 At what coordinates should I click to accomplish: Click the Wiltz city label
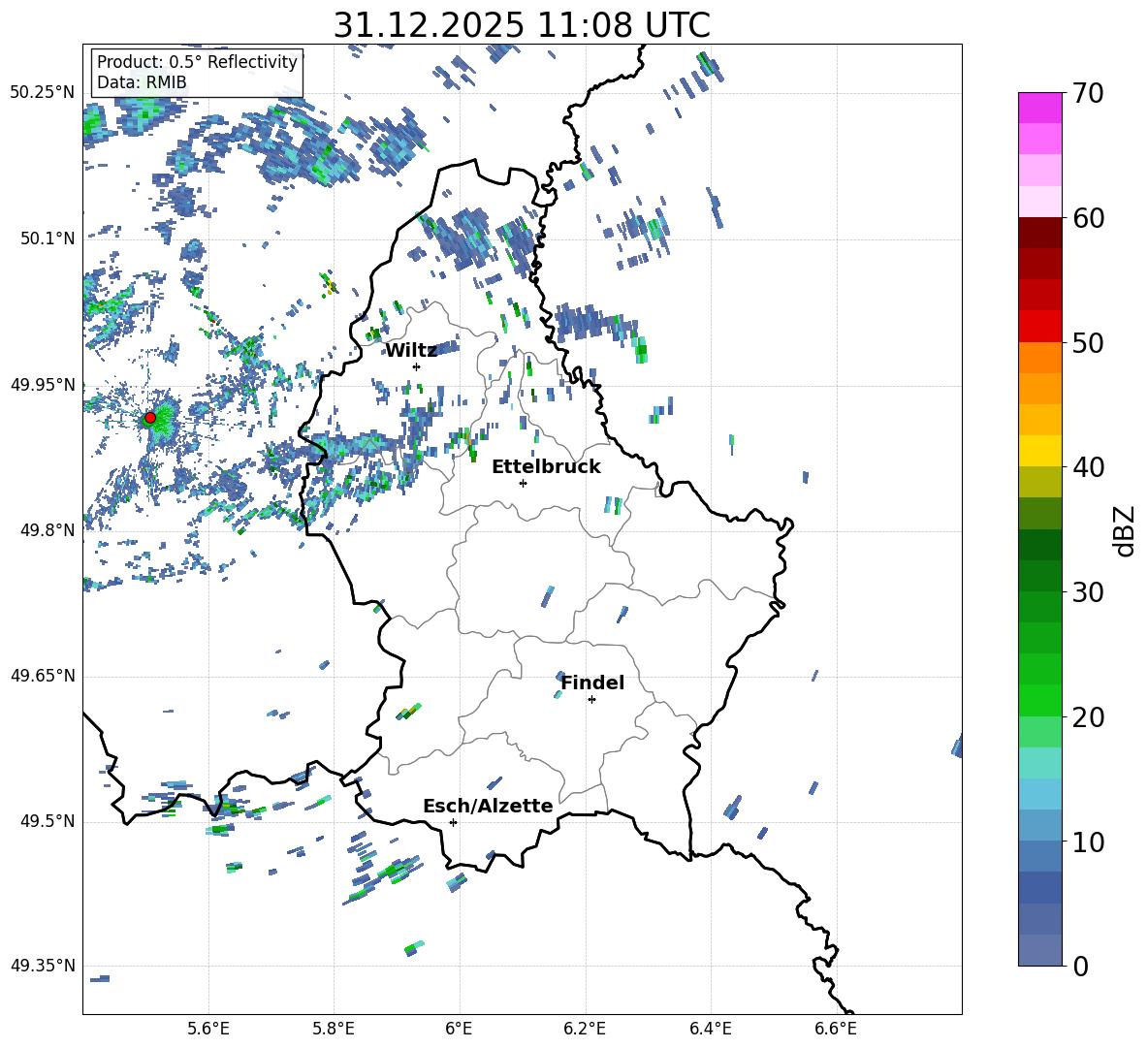point(411,351)
